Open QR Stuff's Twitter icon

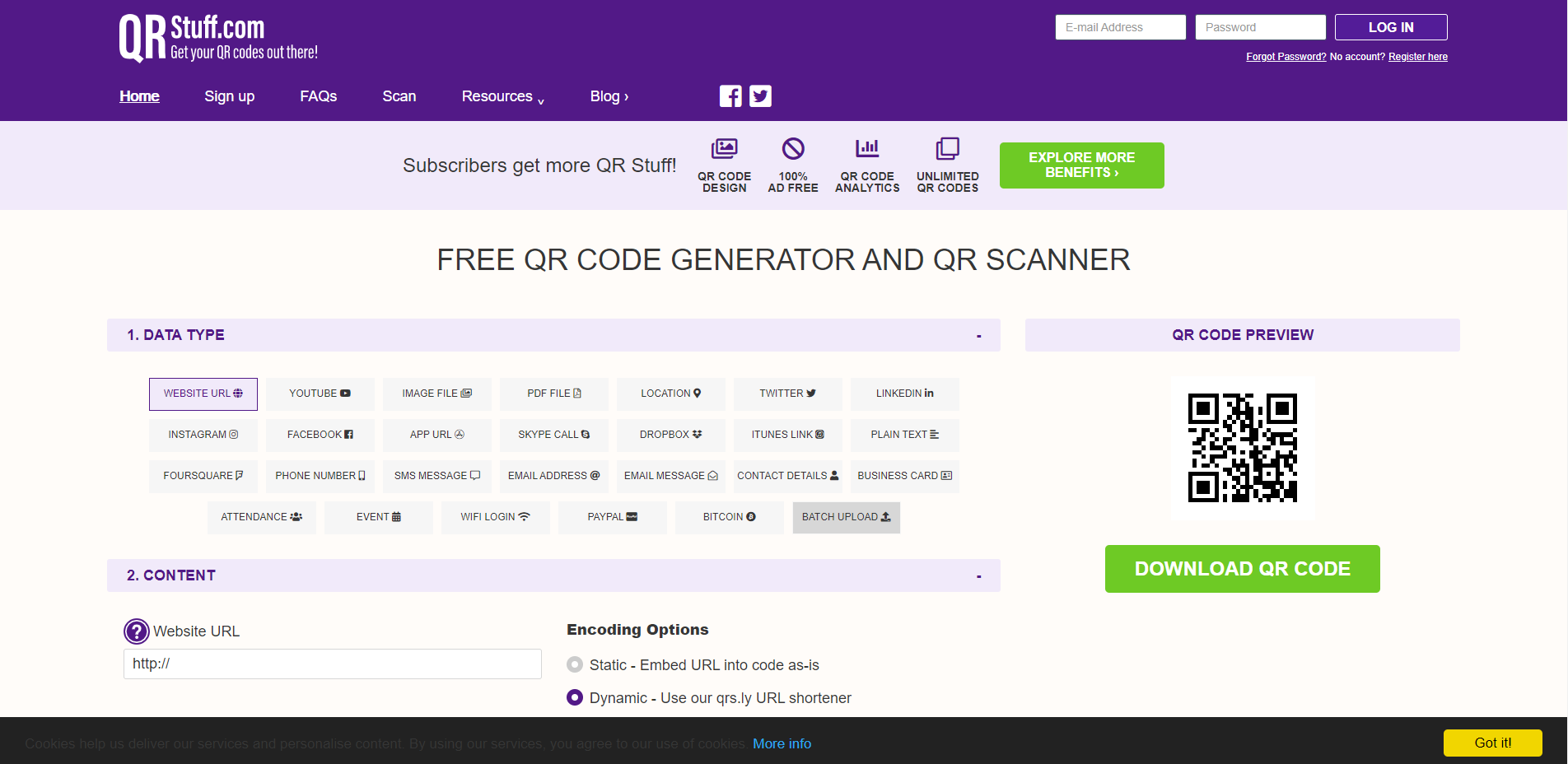point(759,95)
